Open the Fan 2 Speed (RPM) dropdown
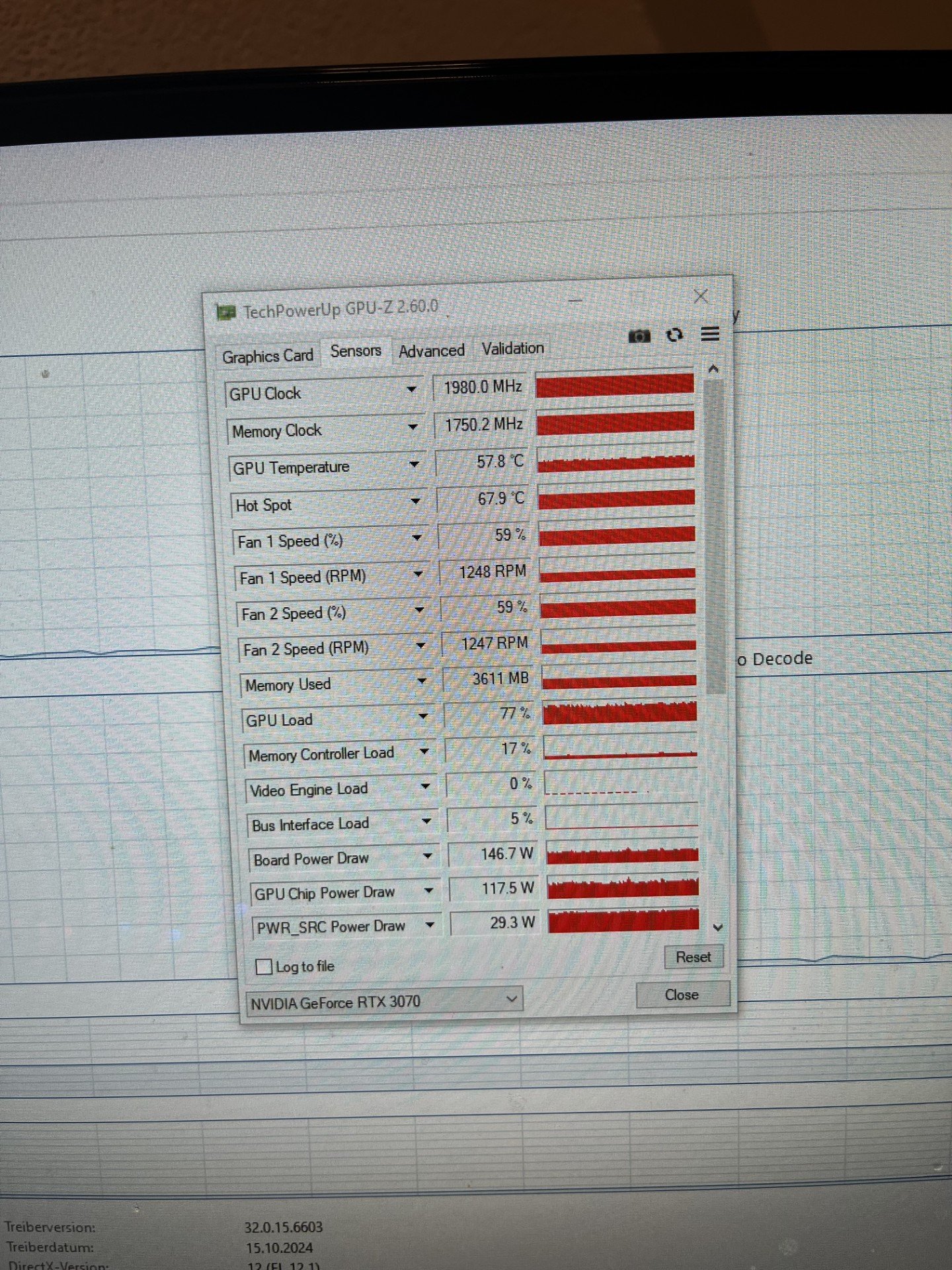This screenshot has height=1270, width=952. (420, 645)
